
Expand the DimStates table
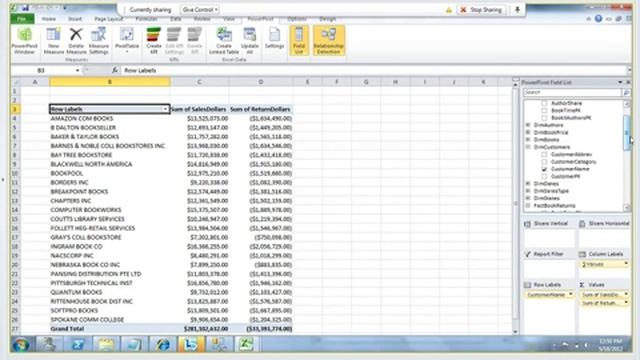point(528,198)
